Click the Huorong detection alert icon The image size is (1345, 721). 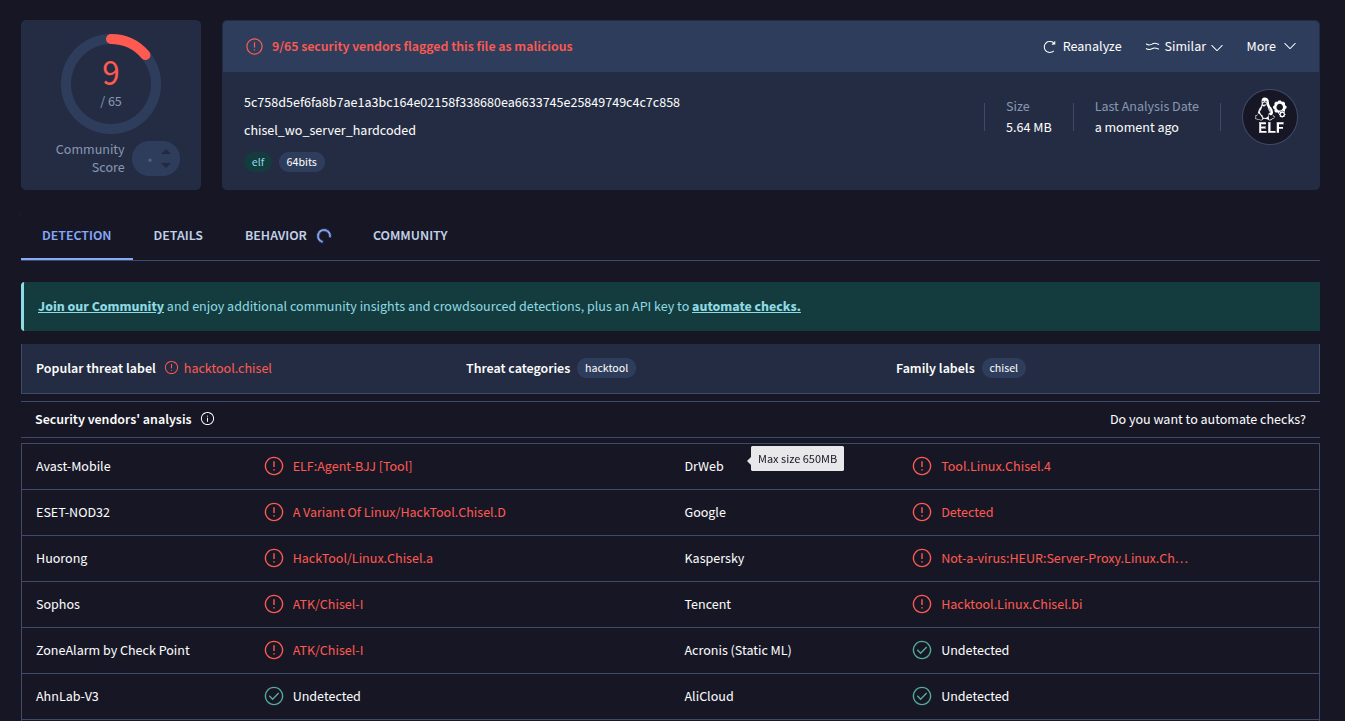click(273, 558)
